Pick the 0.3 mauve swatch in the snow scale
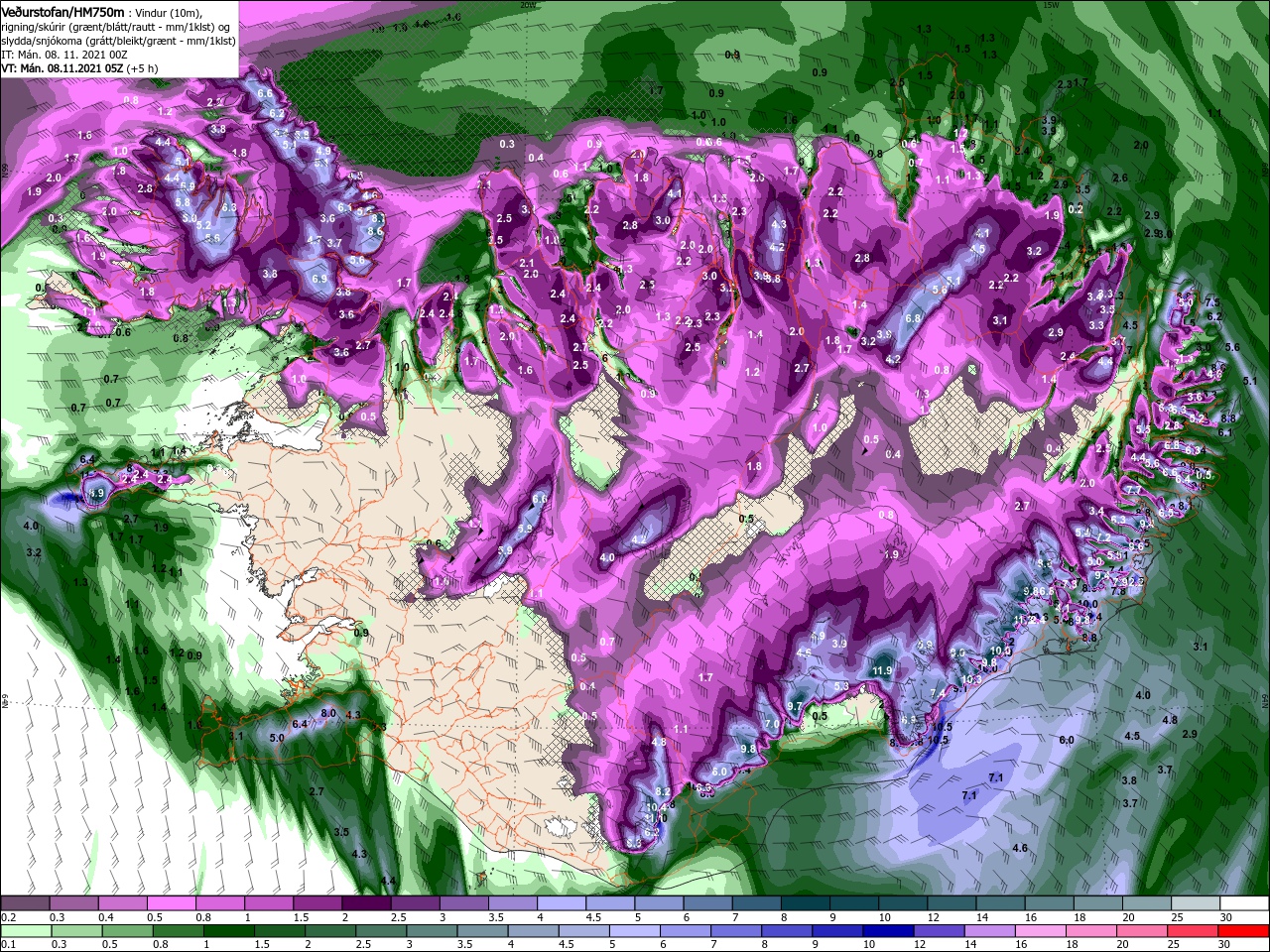The height and width of the screenshot is (952, 1270). (73, 903)
